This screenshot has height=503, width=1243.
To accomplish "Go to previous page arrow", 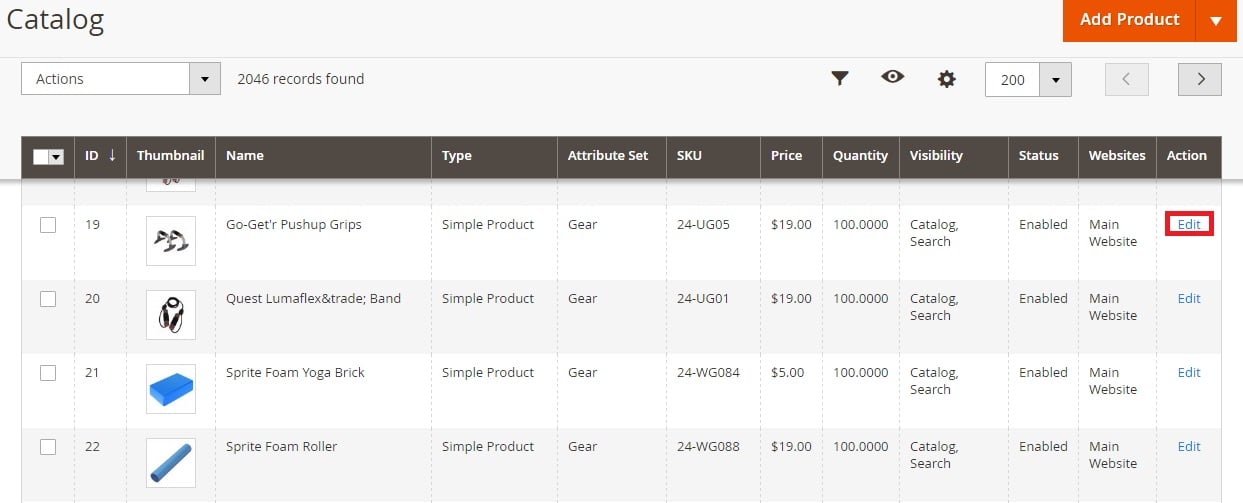I will (x=1127, y=79).
